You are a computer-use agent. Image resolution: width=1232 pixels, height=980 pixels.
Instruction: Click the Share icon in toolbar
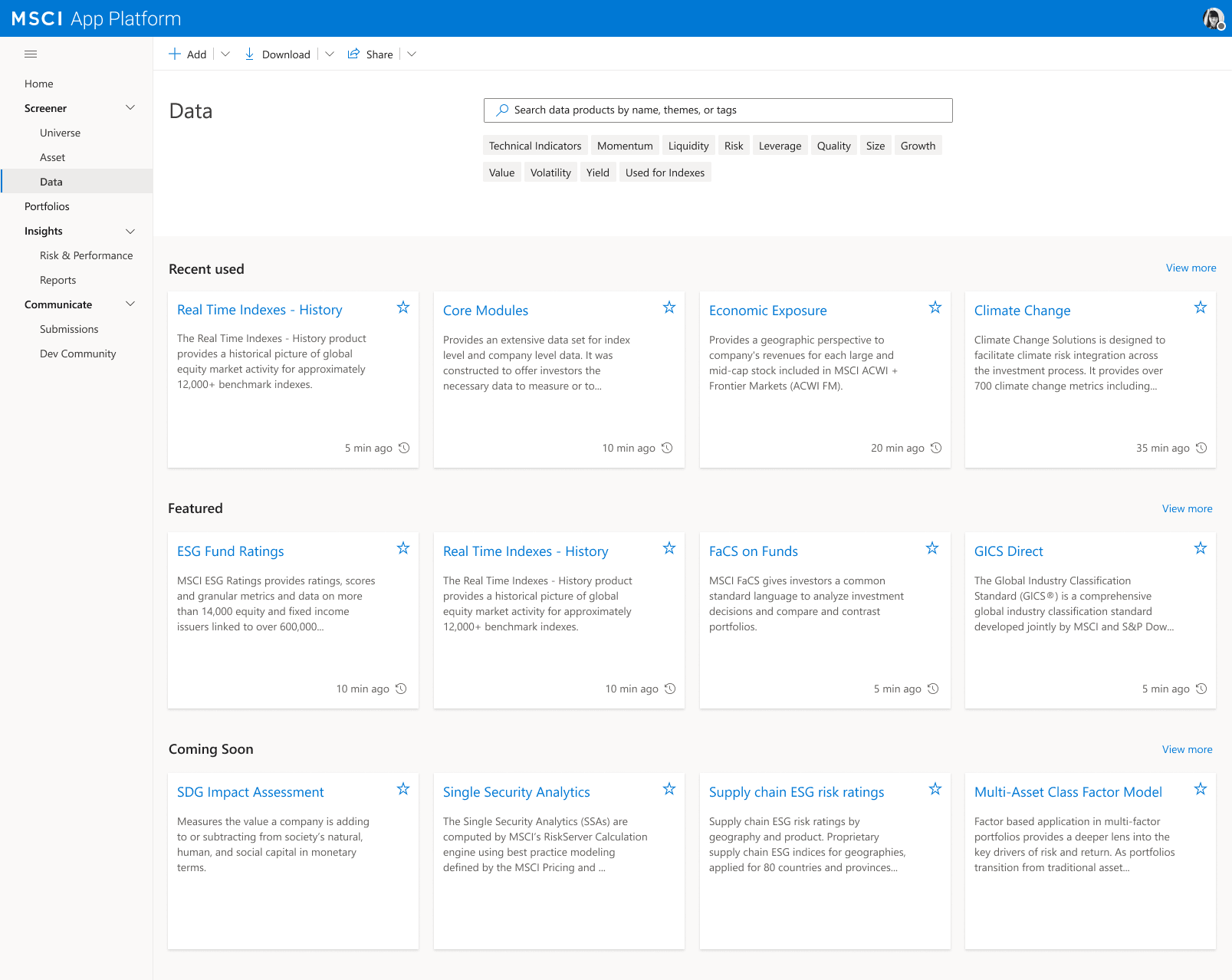[353, 54]
